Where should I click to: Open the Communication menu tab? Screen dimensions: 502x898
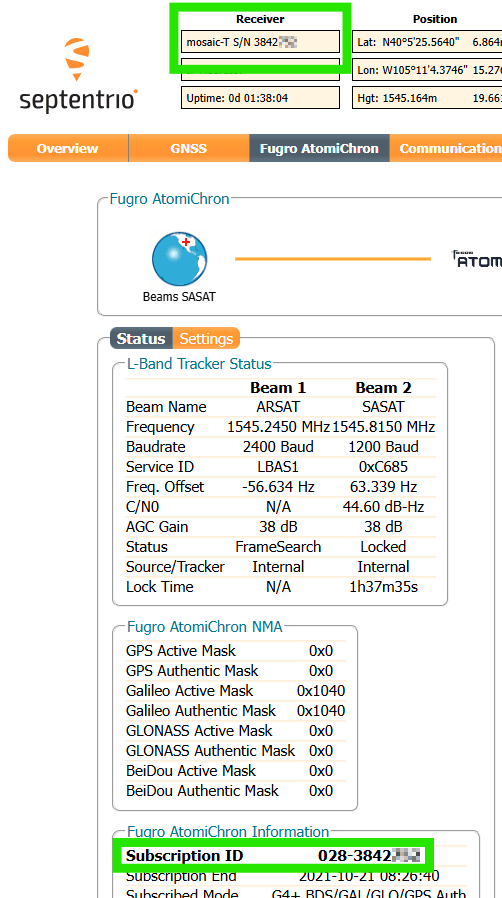446,148
